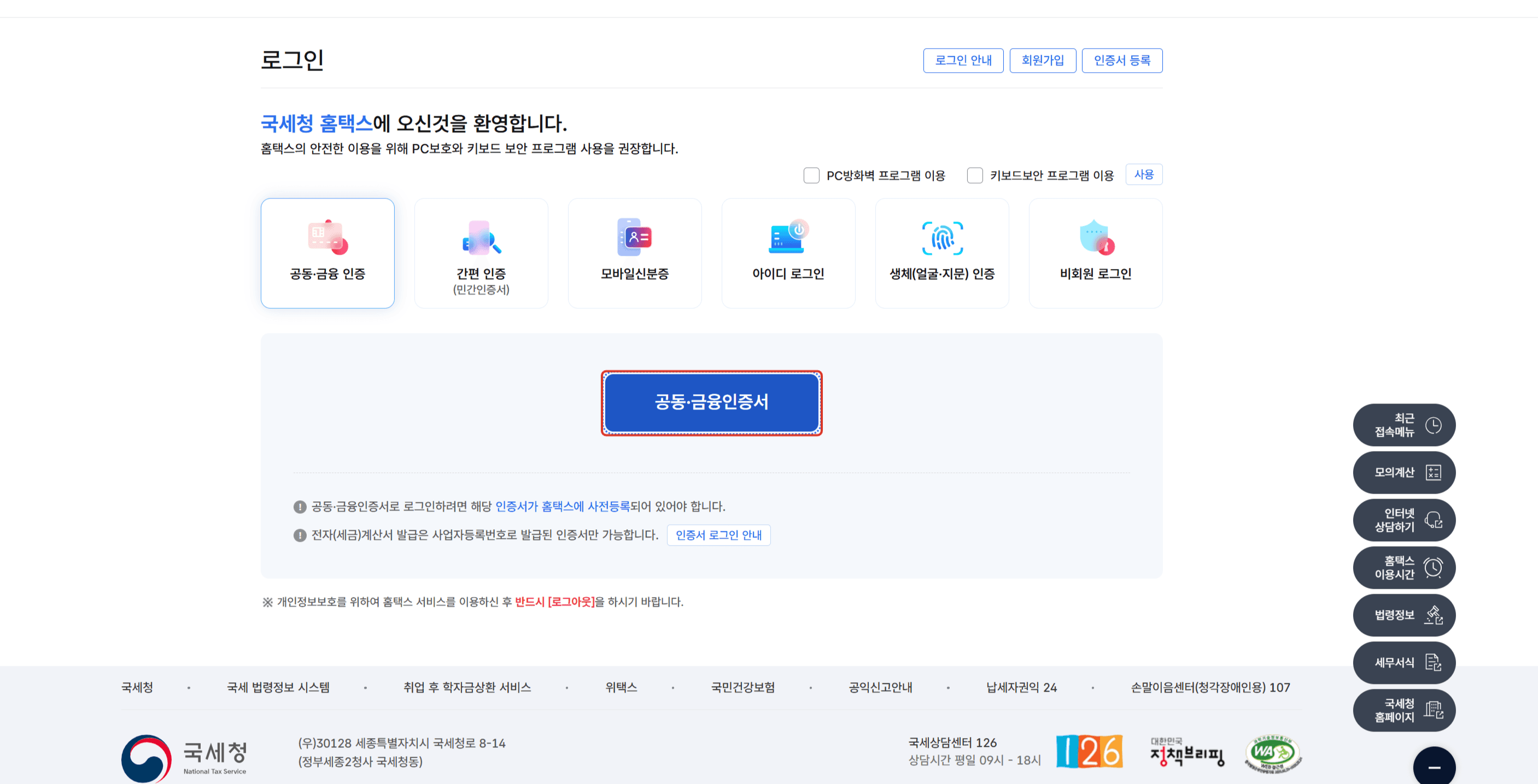Viewport: 1538px width, 784px height.
Task: Collapse the quick menu with minus button
Action: pyautogui.click(x=1434, y=767)
